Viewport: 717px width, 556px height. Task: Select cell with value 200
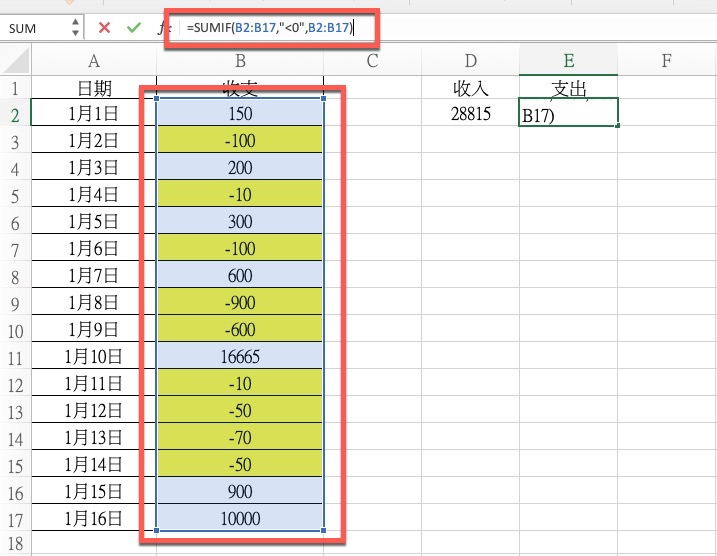click(x=240, y=167)
